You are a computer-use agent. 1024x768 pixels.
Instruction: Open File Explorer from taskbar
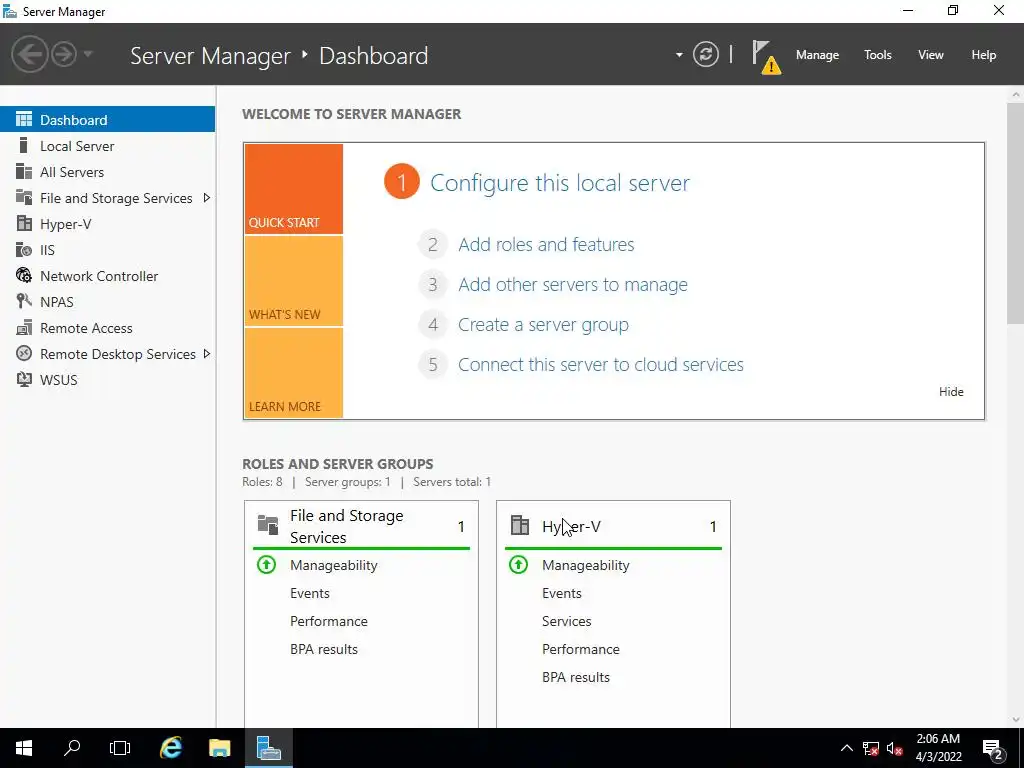tap(219, 748)
